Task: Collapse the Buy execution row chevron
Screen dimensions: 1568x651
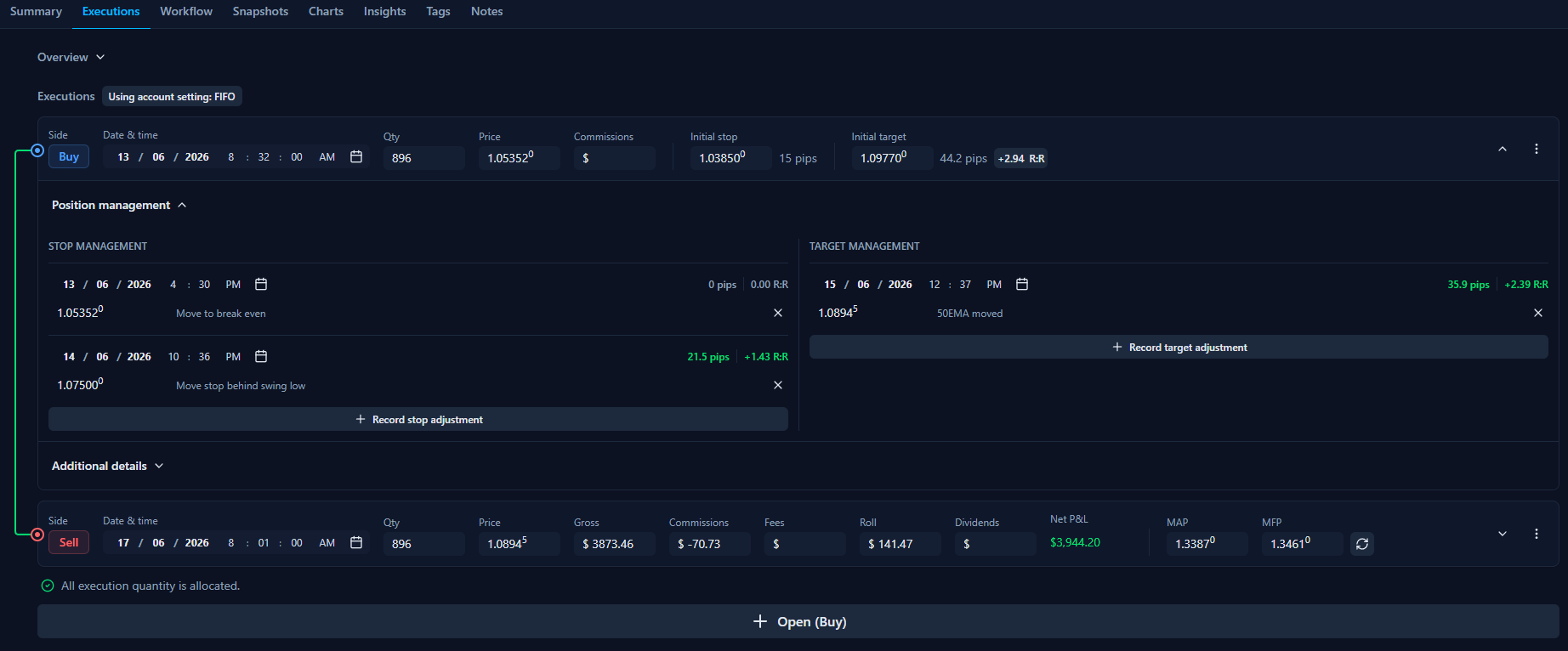Action: pyautogui.click(x=1503, y=149)
